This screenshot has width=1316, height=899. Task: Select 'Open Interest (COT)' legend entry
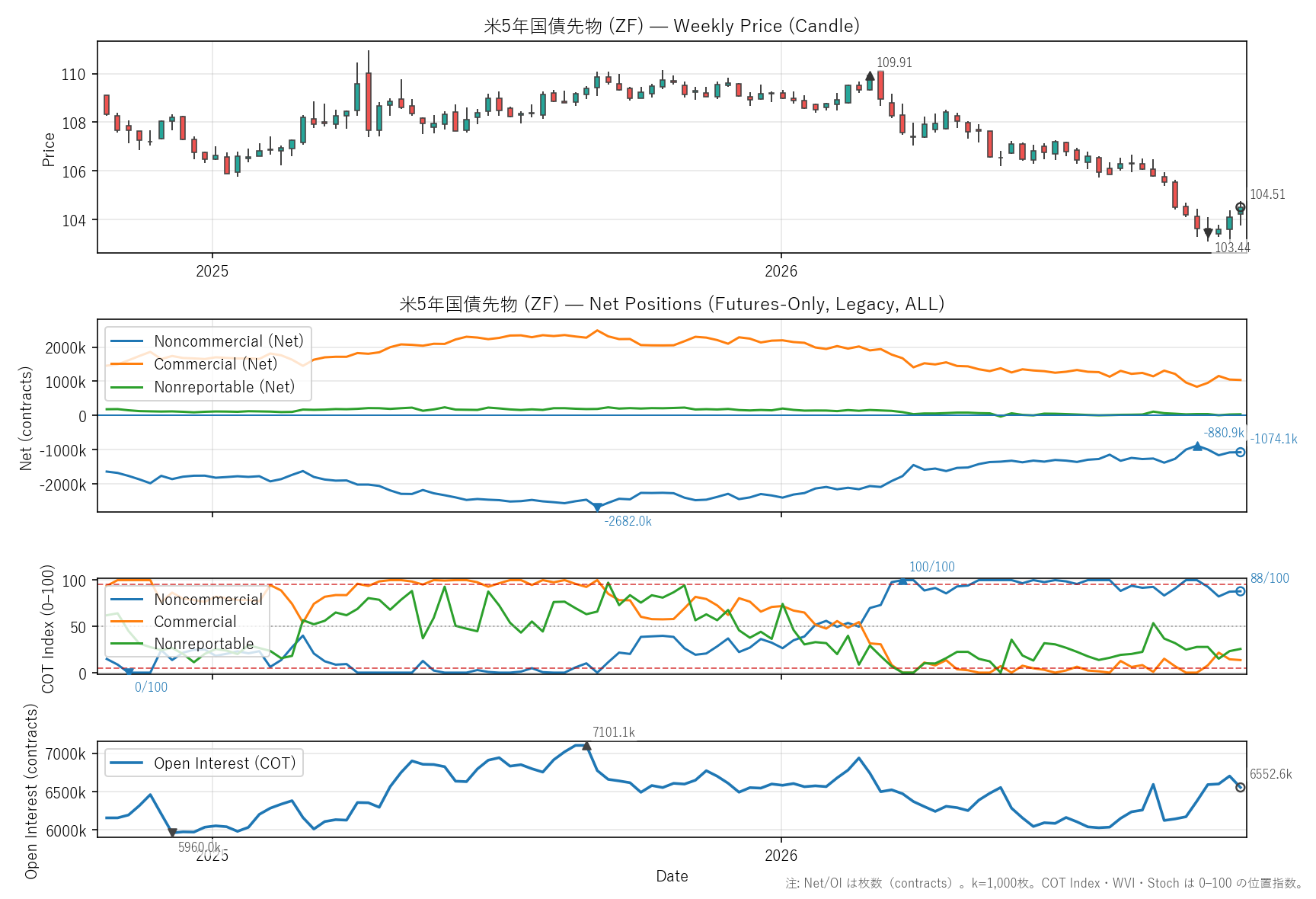(x=203, y=763)
